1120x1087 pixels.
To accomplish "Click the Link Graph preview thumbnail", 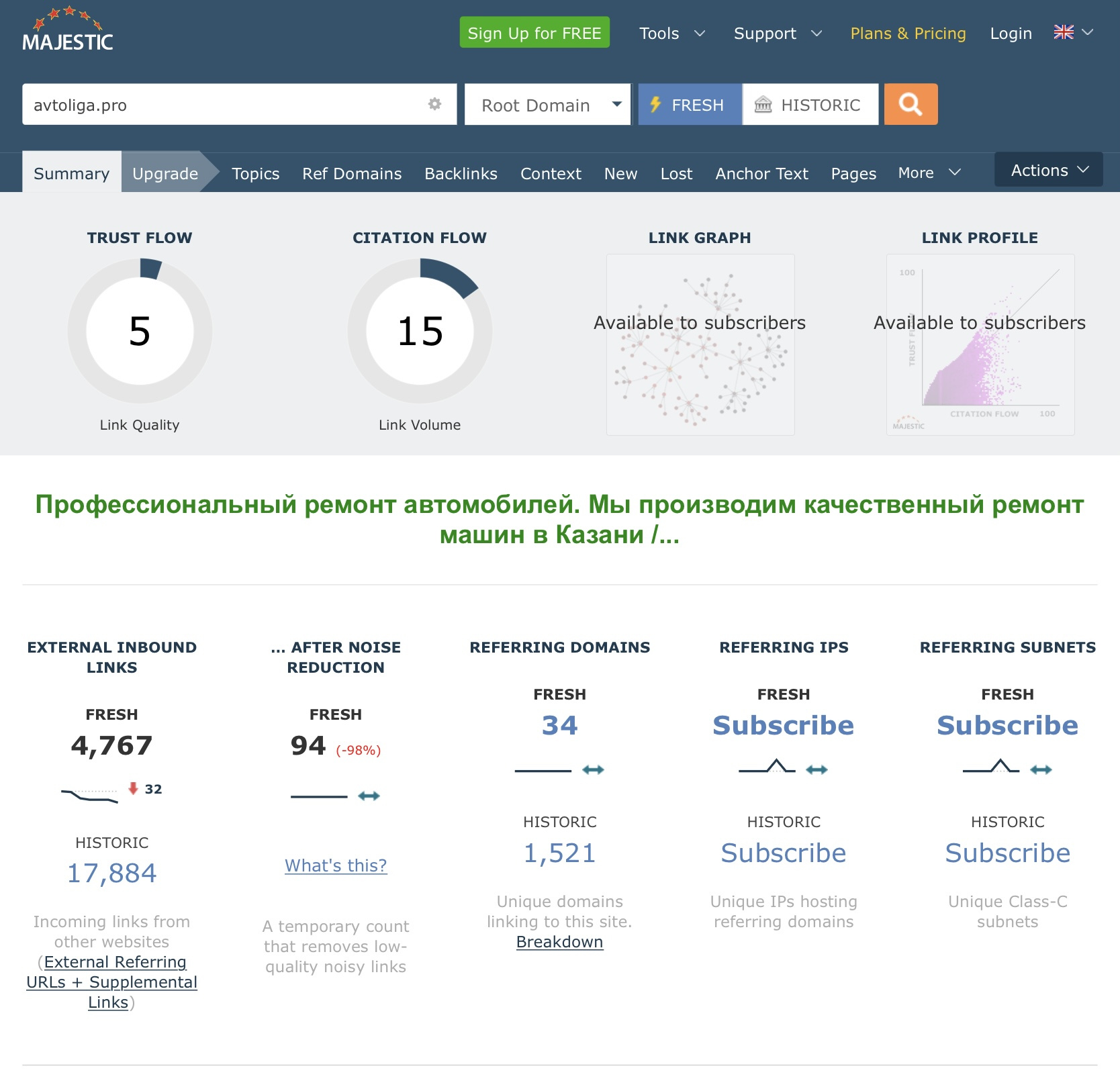I will coord(700,344).
